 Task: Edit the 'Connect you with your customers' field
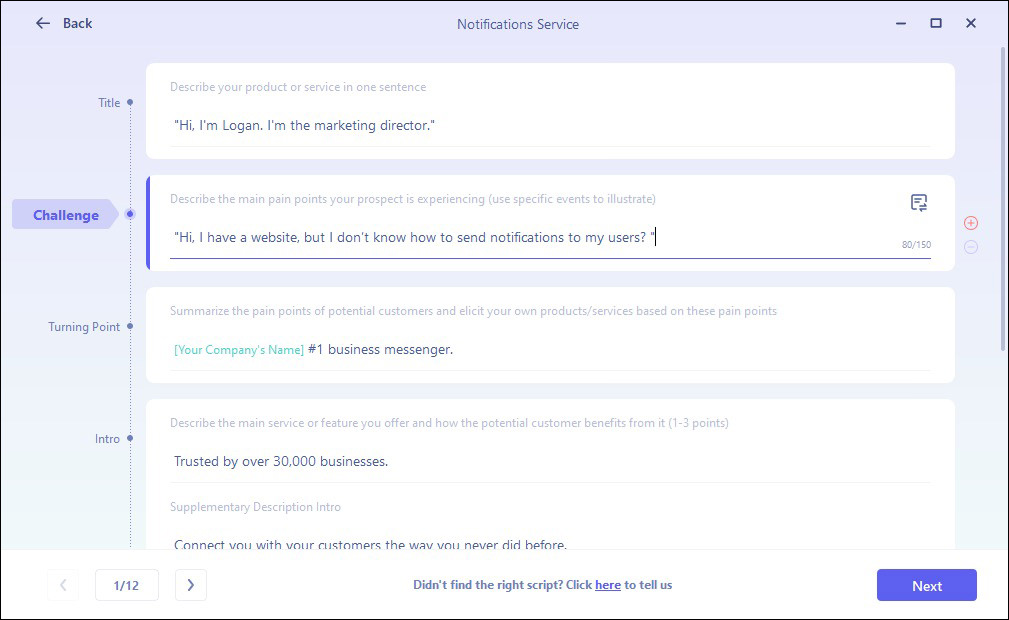[550, 542]
